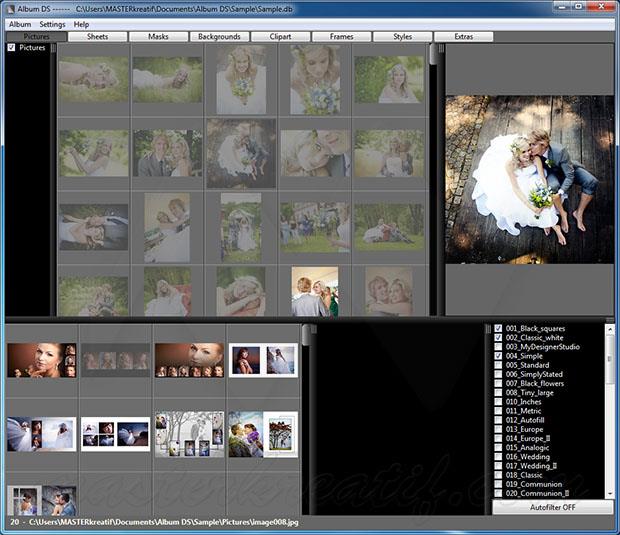Switch to the Sheets tab
Screen dimensions: 620x535
tap(97, 37)
